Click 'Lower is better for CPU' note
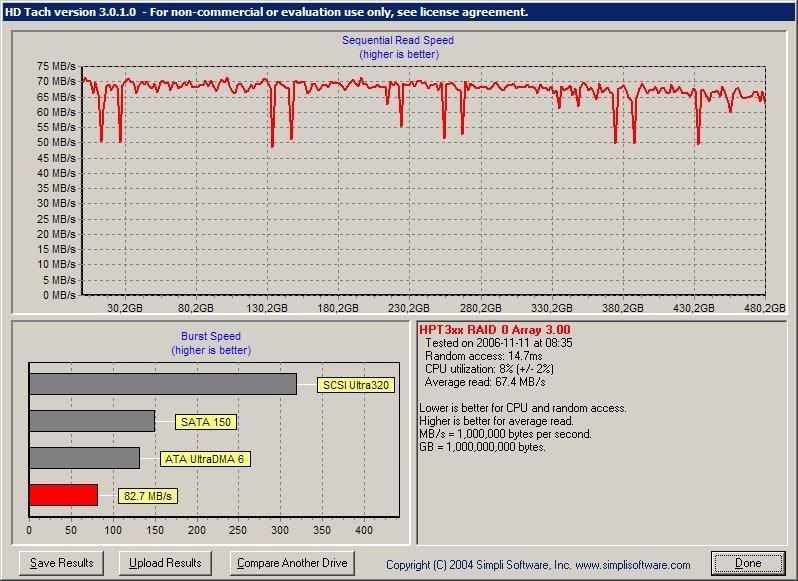 coord(523,408)
